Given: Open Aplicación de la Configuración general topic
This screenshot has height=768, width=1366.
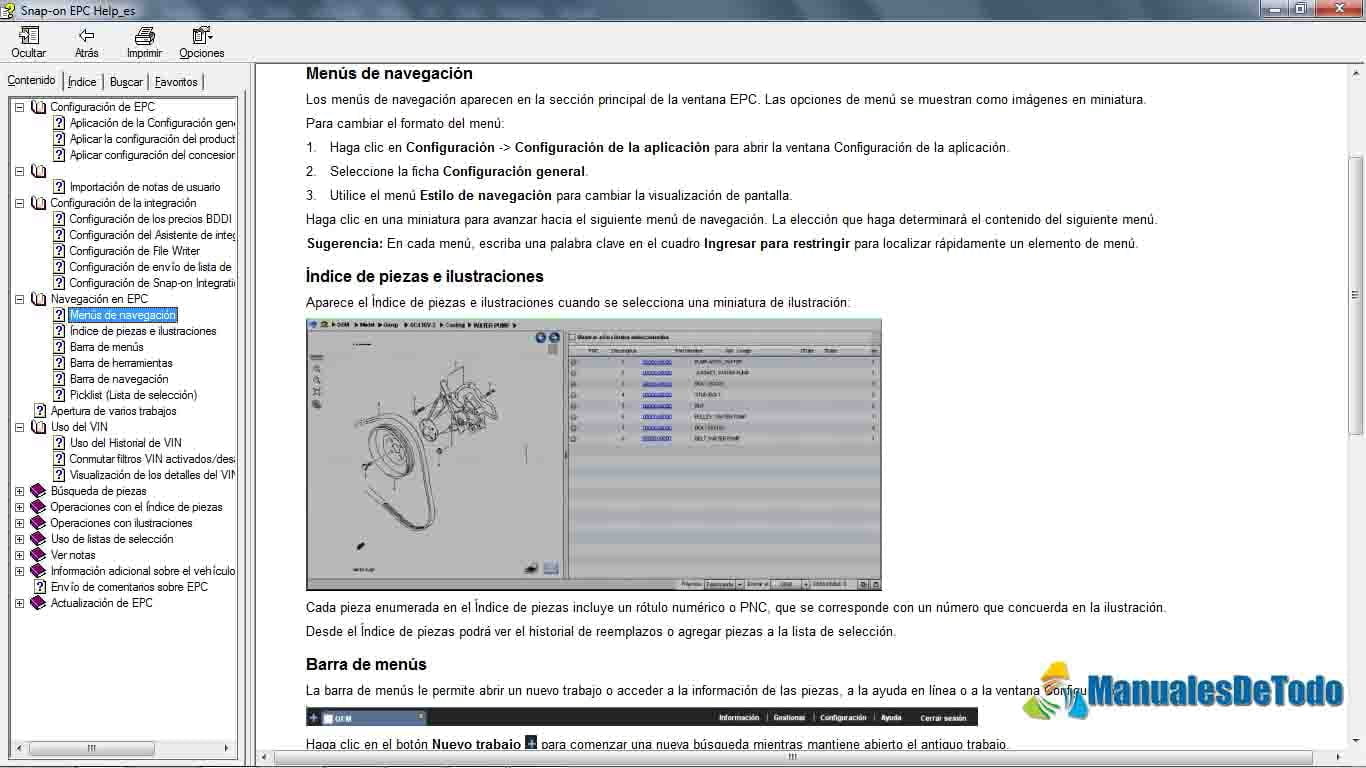Looking at the screenshot, I should 152,123.
